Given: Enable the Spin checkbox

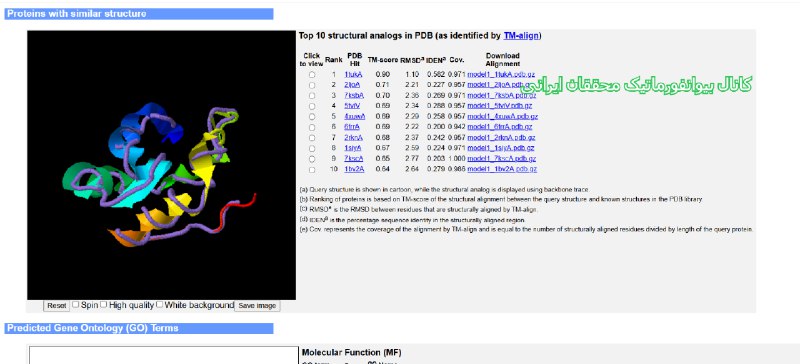Looking at the screenshot, I should pyautogui.click(x=76, y=304).
